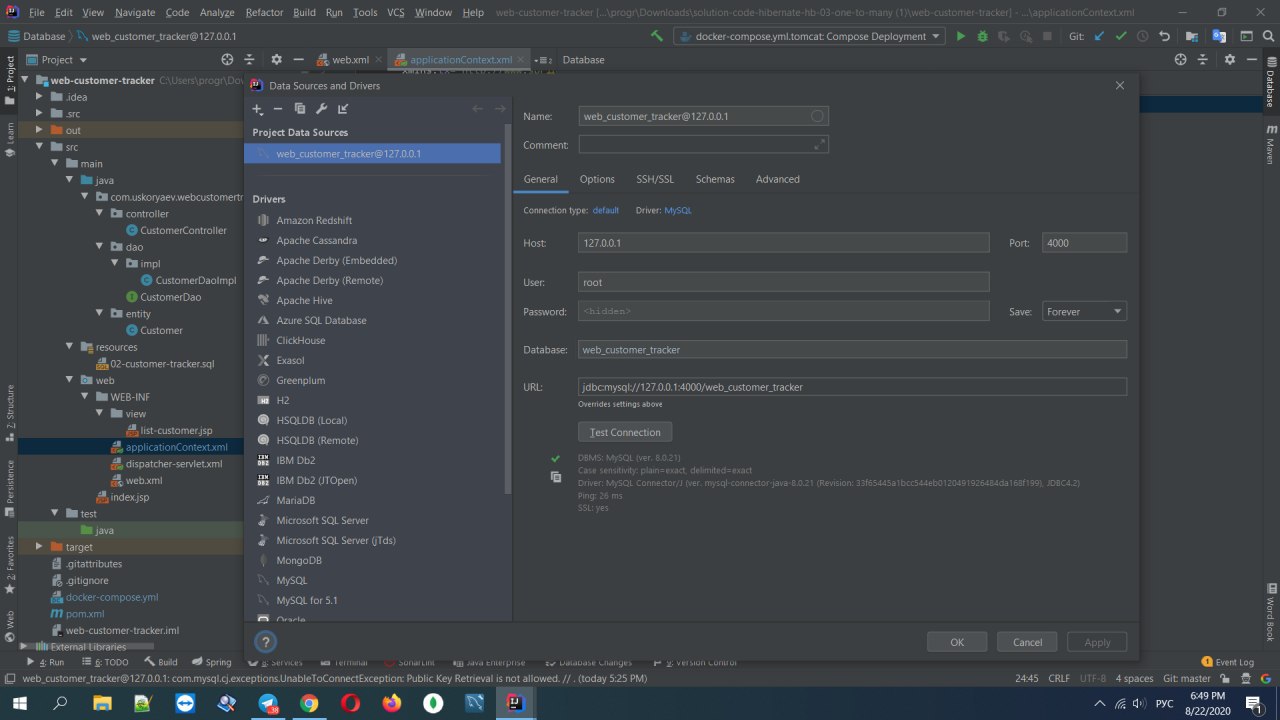Open the VCS menu
This screenshot has height=720, width=1280.
point(396,12)
